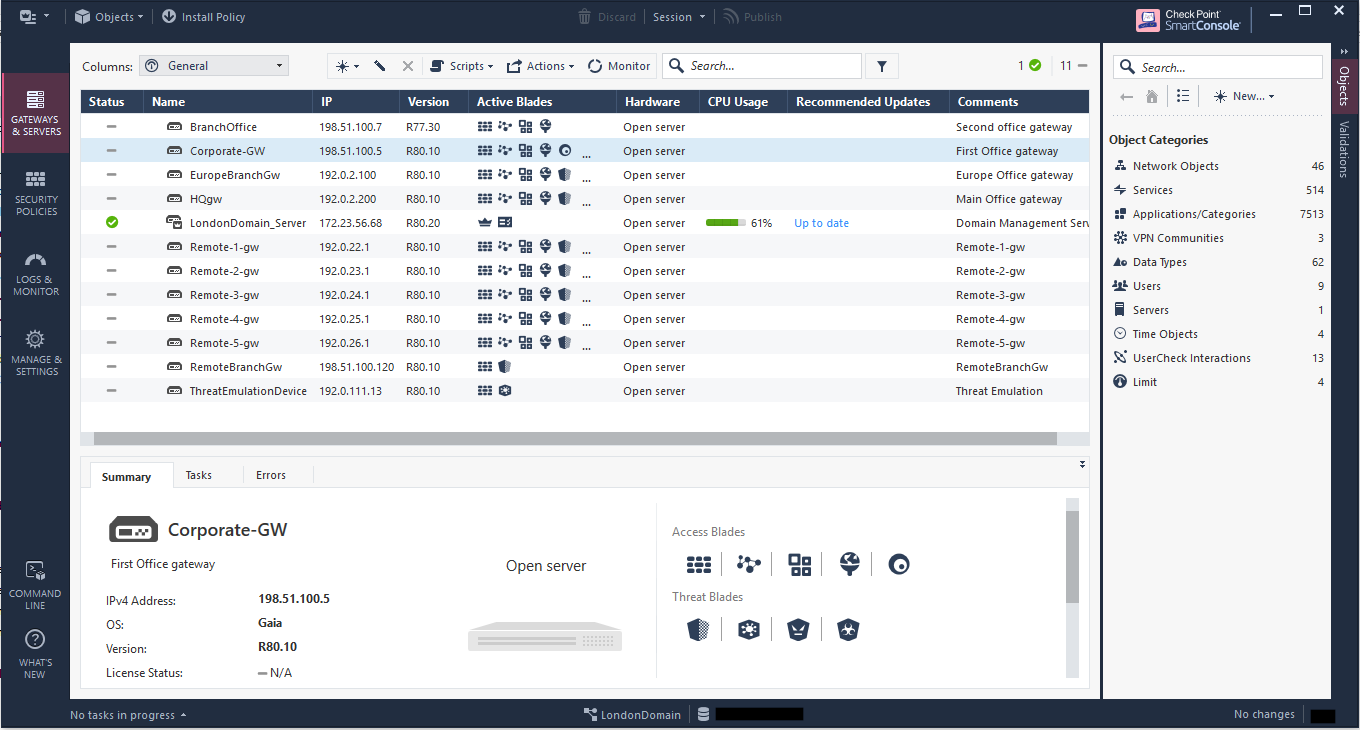Select the ThreatEmulationDevice row
This screenshot has height=730, width=1360.
tap(585, 391)
